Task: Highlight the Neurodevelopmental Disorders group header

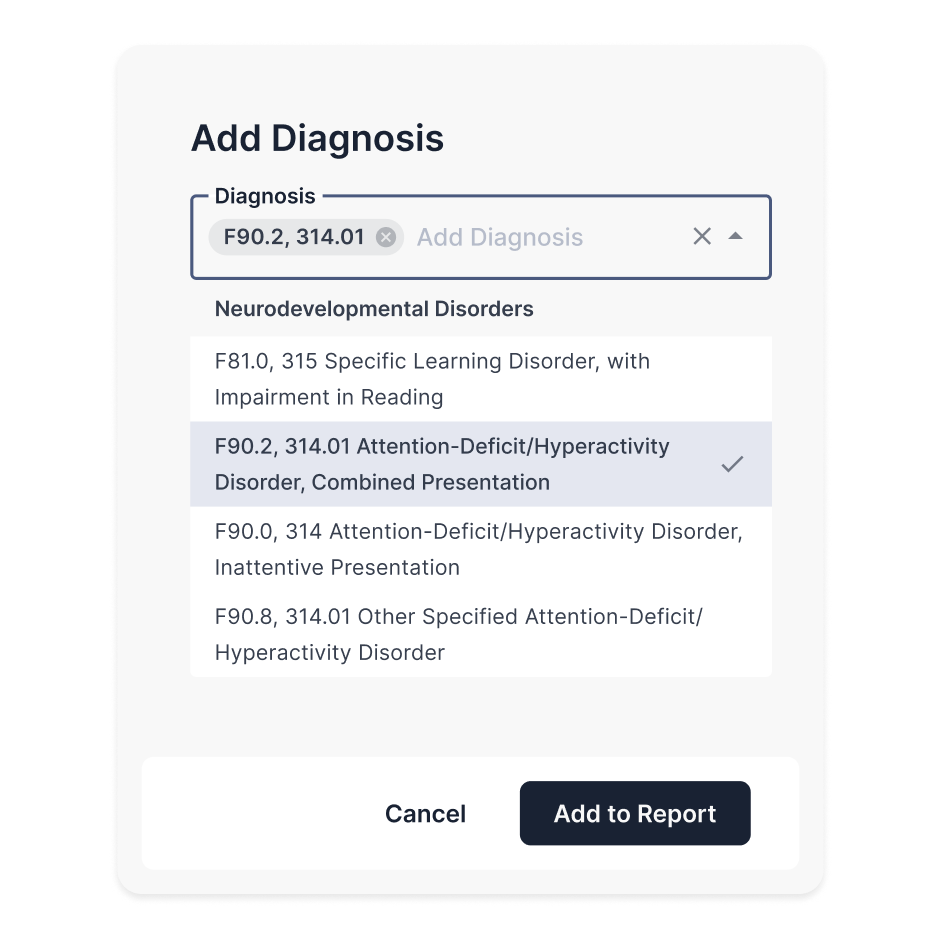Action: coord(374,309)
